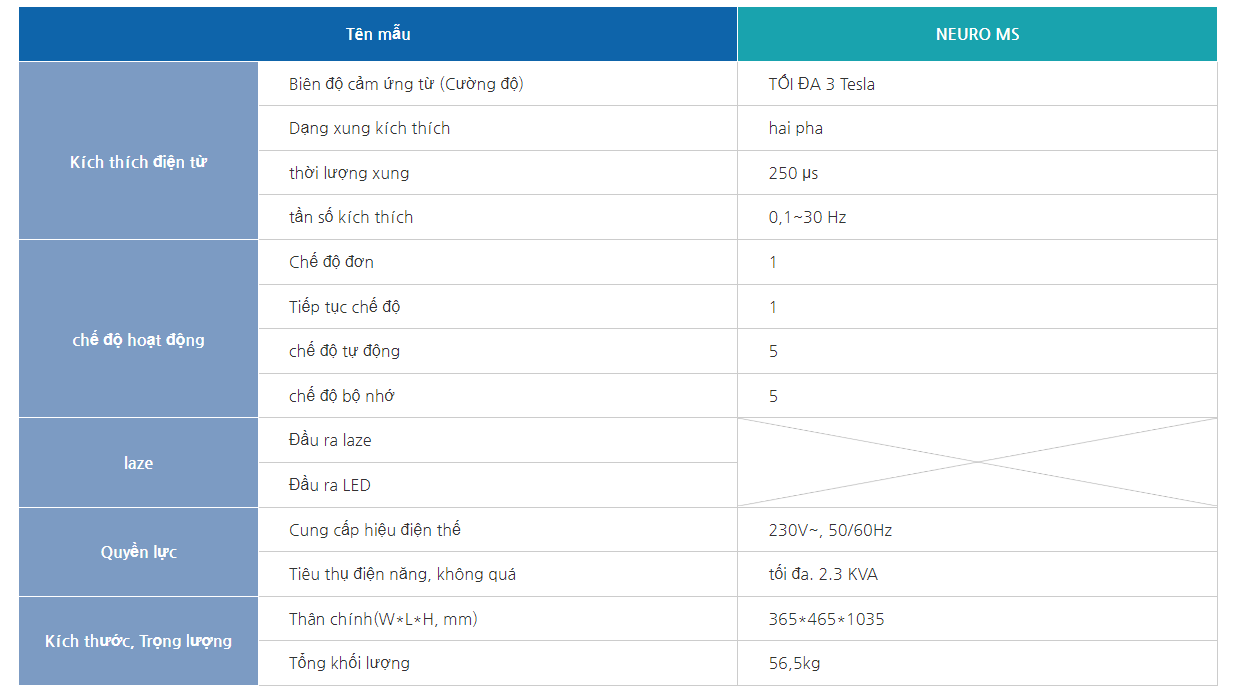Select the "Kích thước, Trọng lượng" cell
1243x696 pixels.
[x=138, y=641]
